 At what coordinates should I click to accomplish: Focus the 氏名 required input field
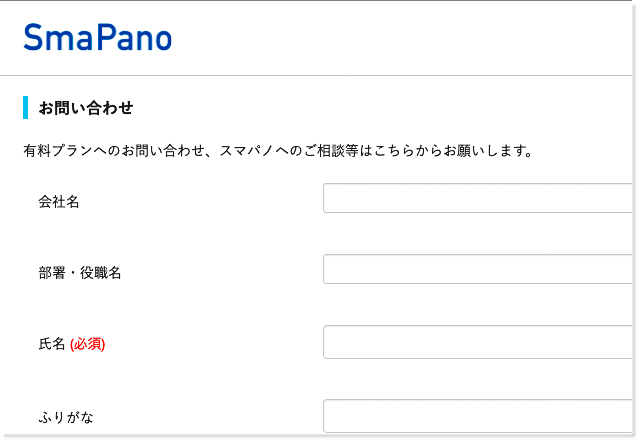click(478, 342)
